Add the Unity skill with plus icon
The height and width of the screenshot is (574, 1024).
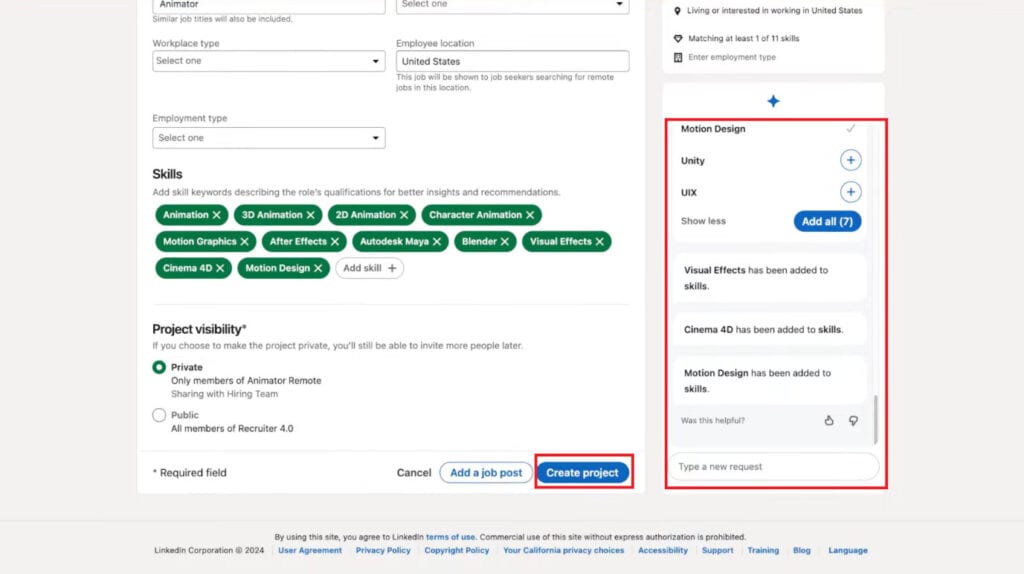point(850,160)
